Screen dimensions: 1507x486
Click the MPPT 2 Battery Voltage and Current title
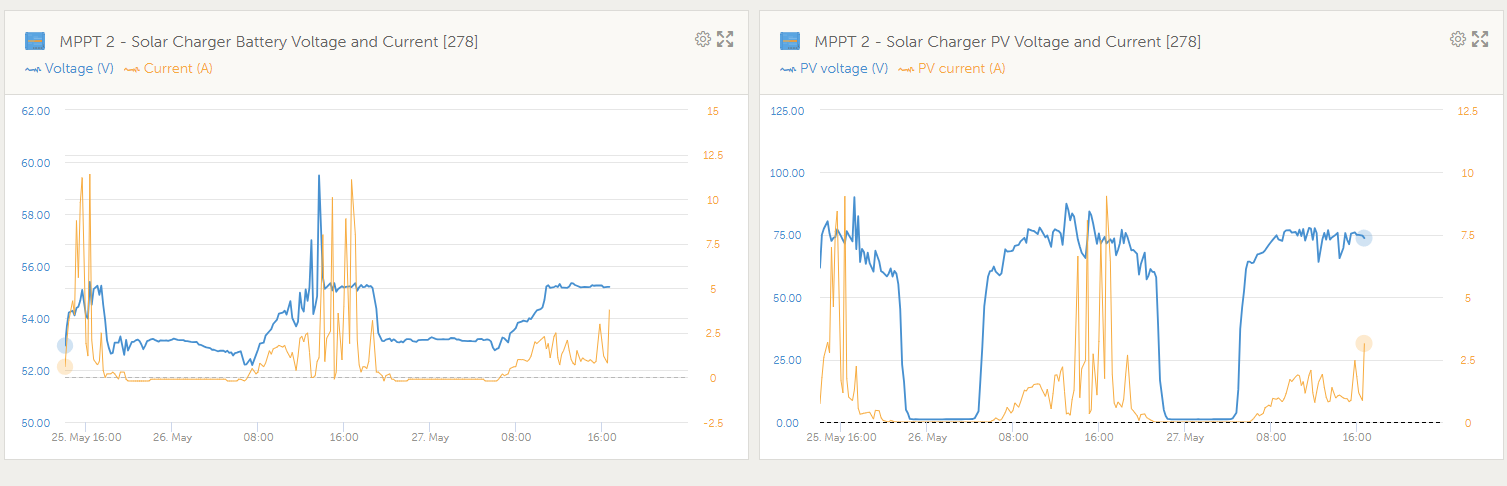click(269, 41)
